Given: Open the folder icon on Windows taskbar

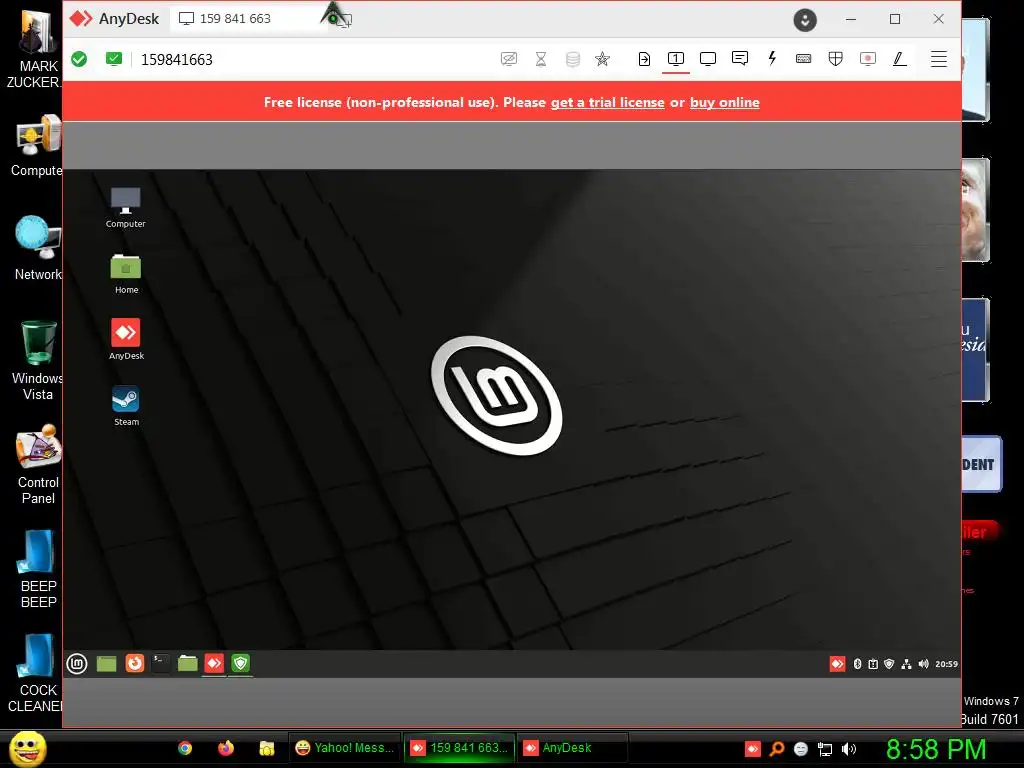Looking at the screenshot, I should [x=266, y=748].
